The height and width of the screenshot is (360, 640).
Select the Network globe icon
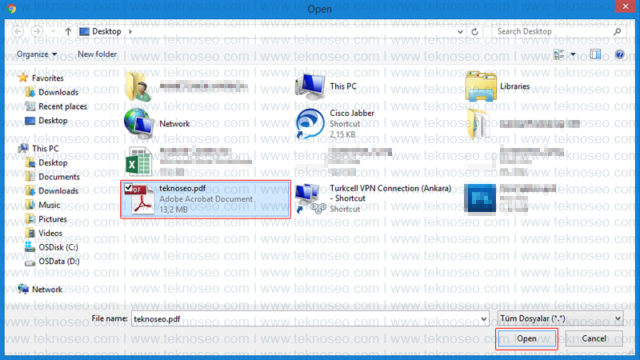click(x=139, y=123)
